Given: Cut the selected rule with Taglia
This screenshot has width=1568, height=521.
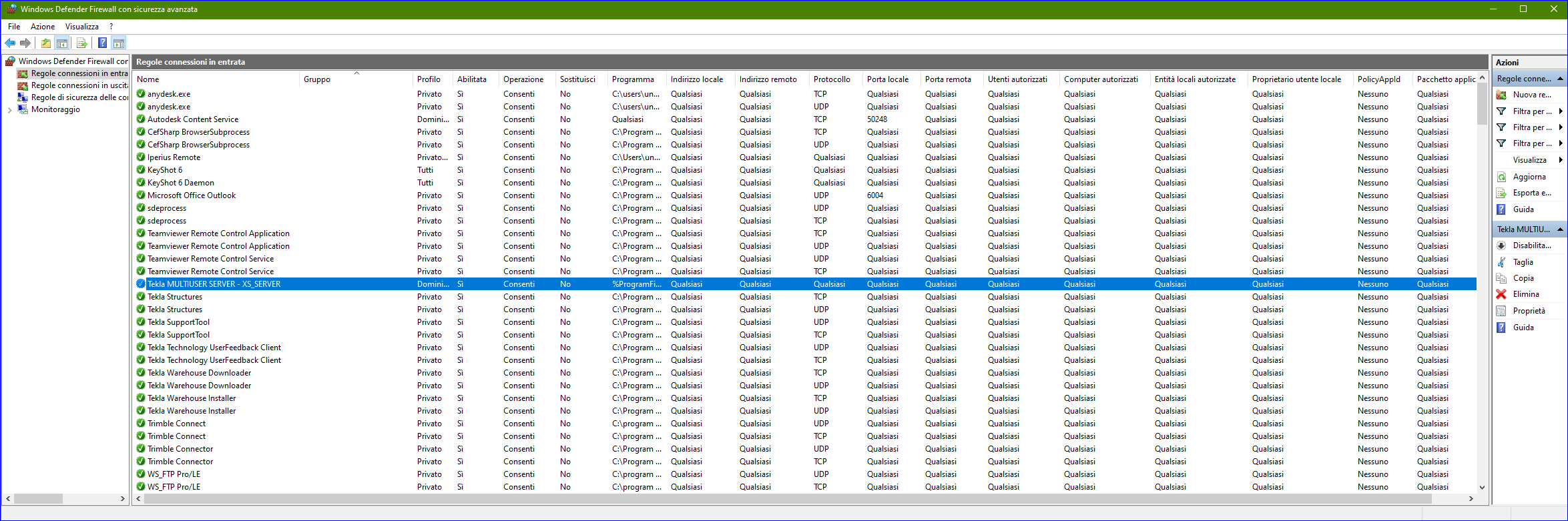Looking at the screenshot, I should coord(1523,262).
